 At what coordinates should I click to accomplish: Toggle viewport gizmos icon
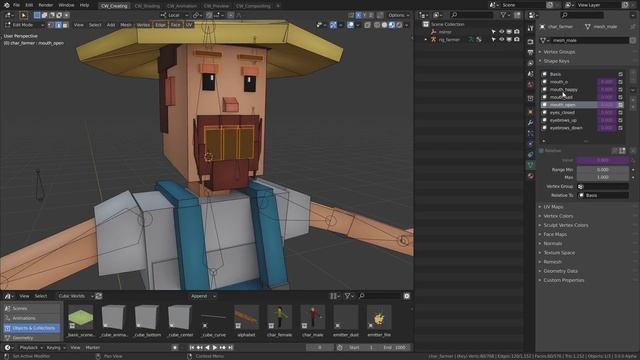click(x=333, y=25)
